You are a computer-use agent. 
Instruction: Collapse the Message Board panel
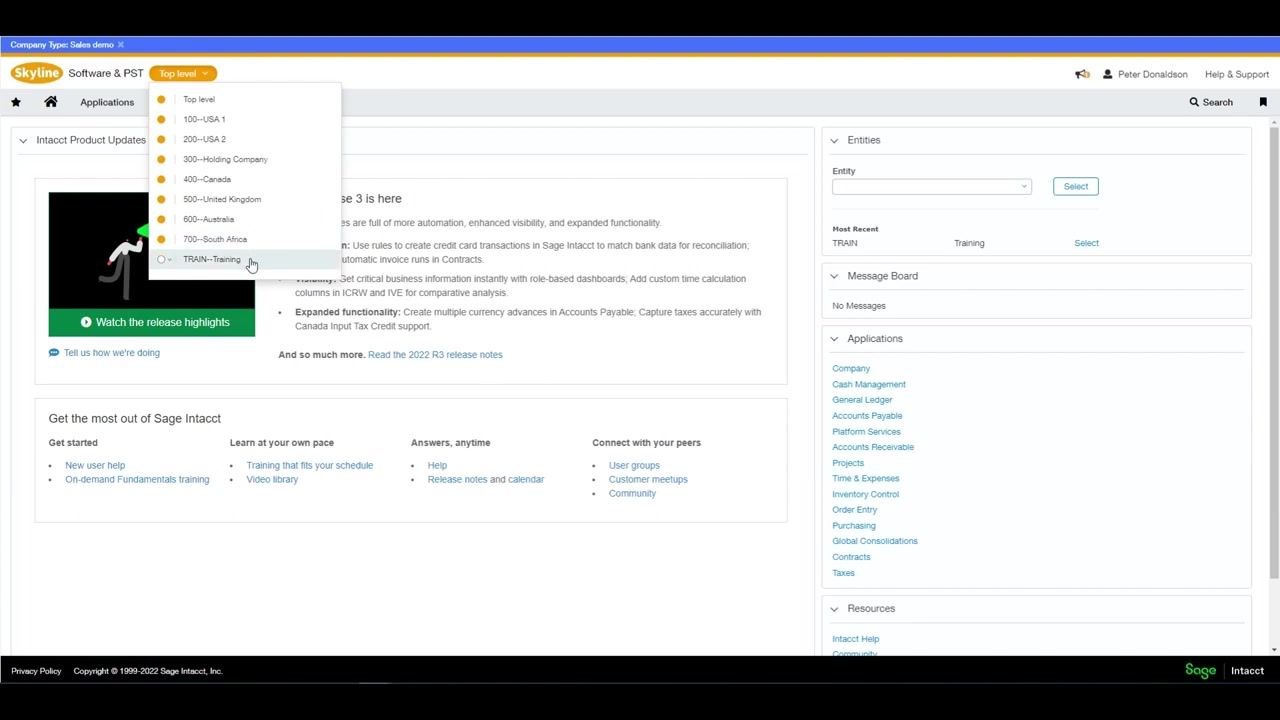click(834, 276)
